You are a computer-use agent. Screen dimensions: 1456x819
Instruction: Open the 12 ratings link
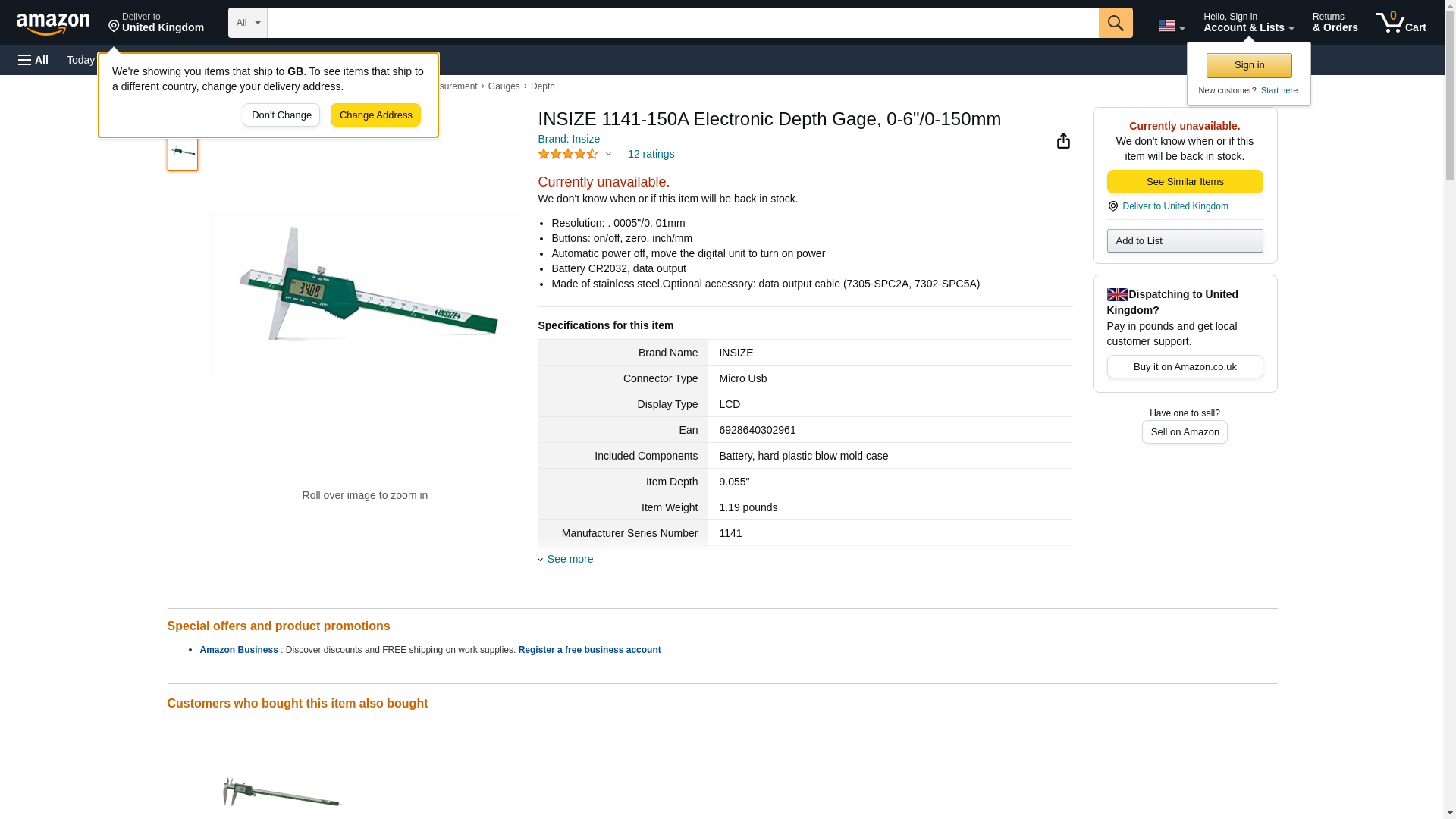tap(651, 154)
